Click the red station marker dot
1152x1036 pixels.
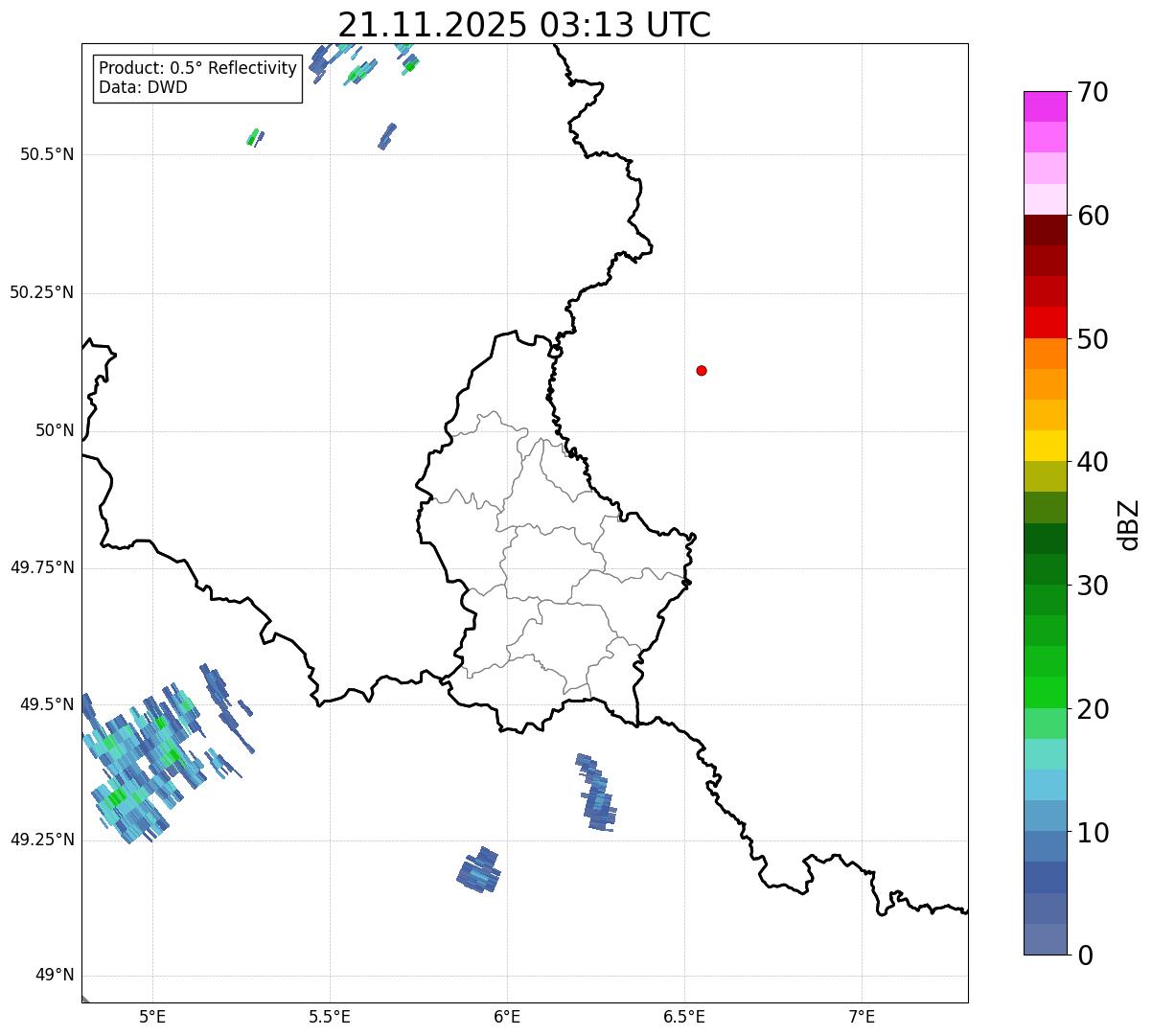pyautogui.click(x=702, y=371)
